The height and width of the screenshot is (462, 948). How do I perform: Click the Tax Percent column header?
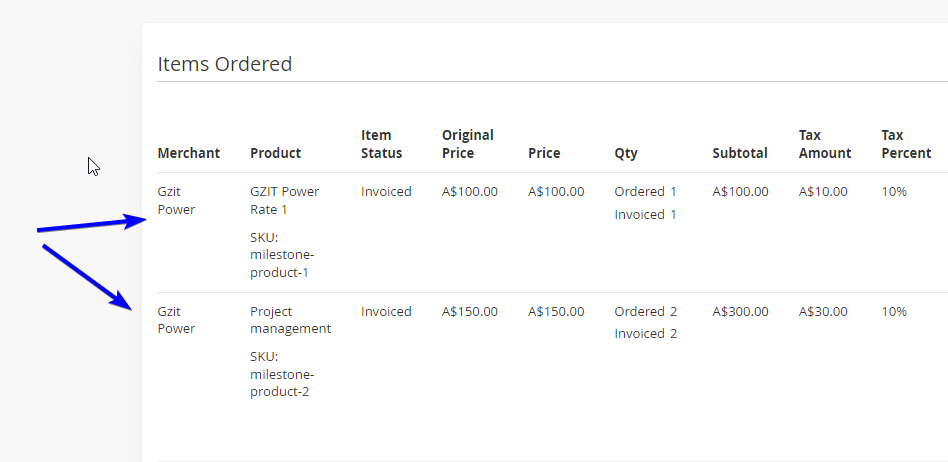click(x=906, y=144)
